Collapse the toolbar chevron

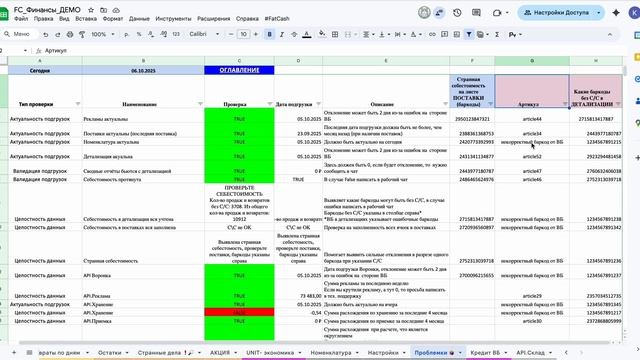[x=610, y=35]
